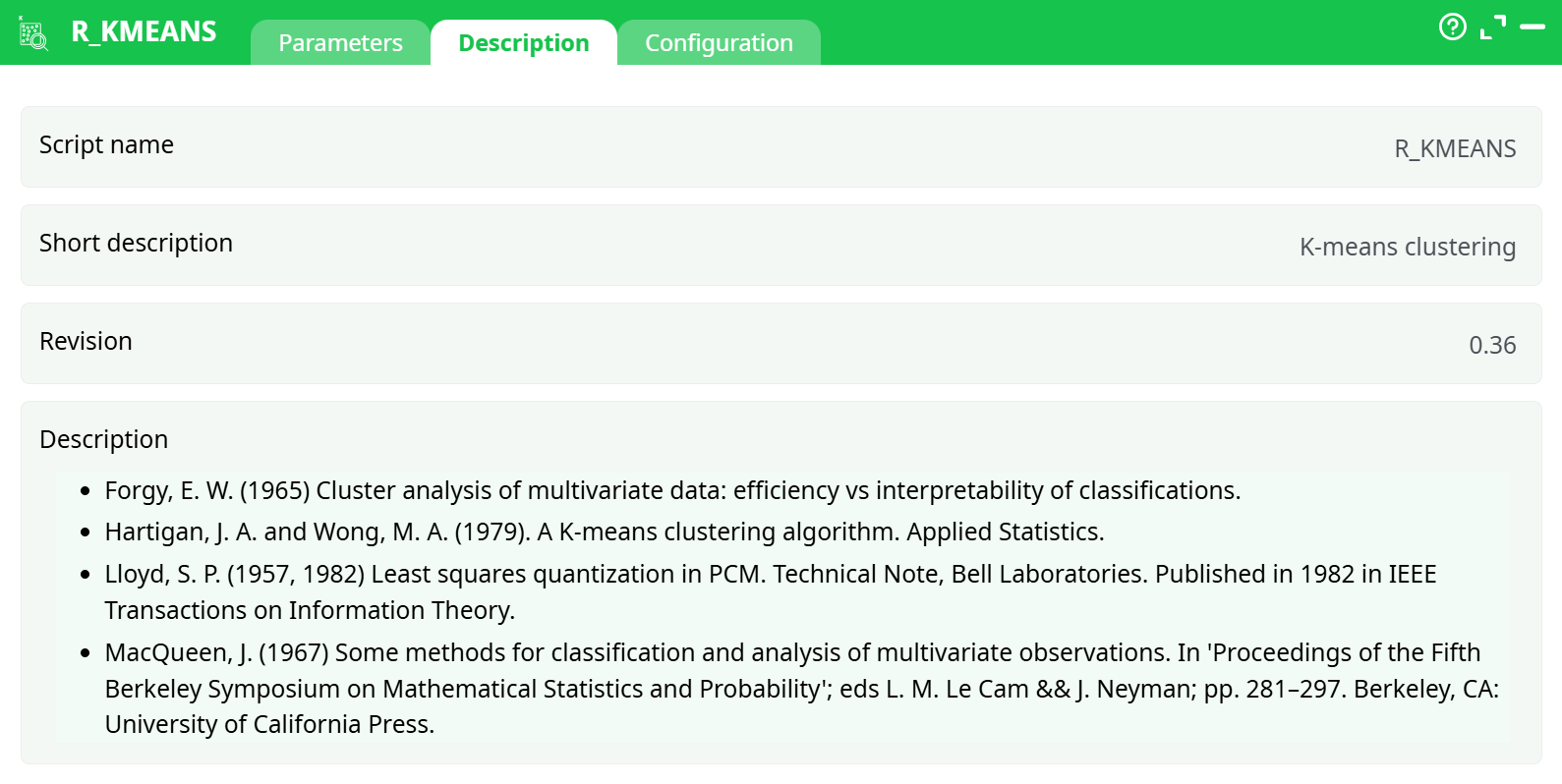Click the Forgy 1965 reference entry

pyautogui.click(x=672, y=491)
